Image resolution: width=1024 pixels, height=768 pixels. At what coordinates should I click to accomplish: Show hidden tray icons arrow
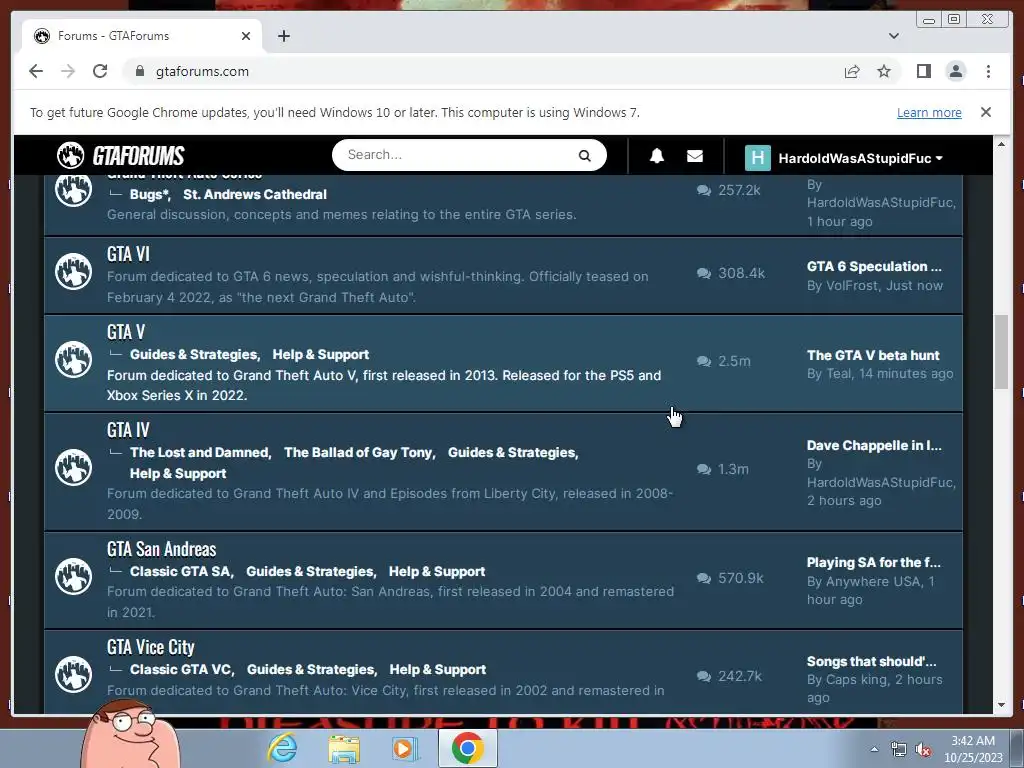874,749
